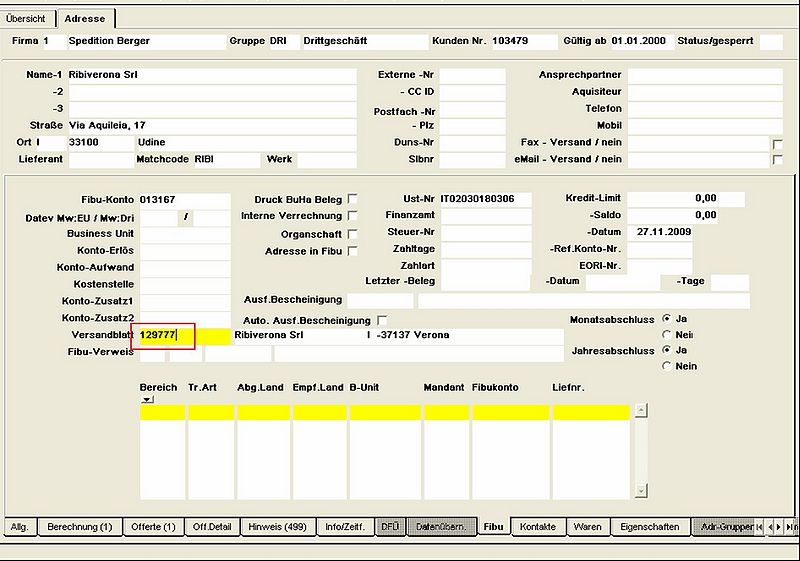
Task: Toggle the eMail - Versand / nein checkbox
Action: point(778,160)
